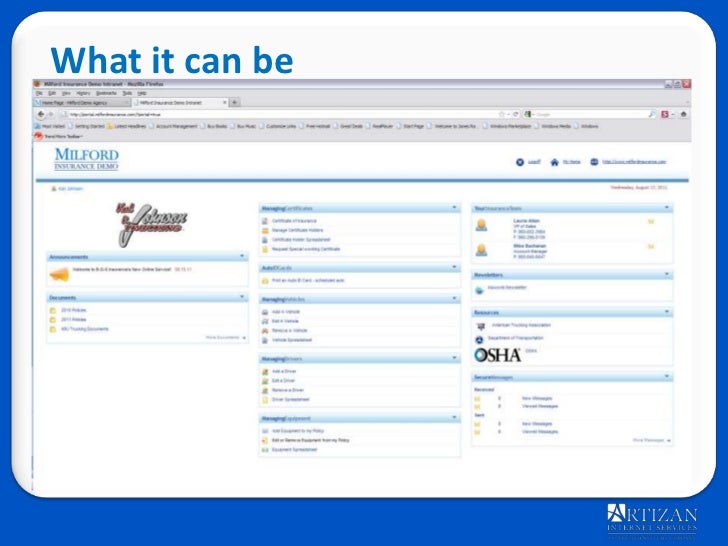Click Firefox home icon in toolbar
The height and width of the screenshot is (546, 728).
coord(683,114)
